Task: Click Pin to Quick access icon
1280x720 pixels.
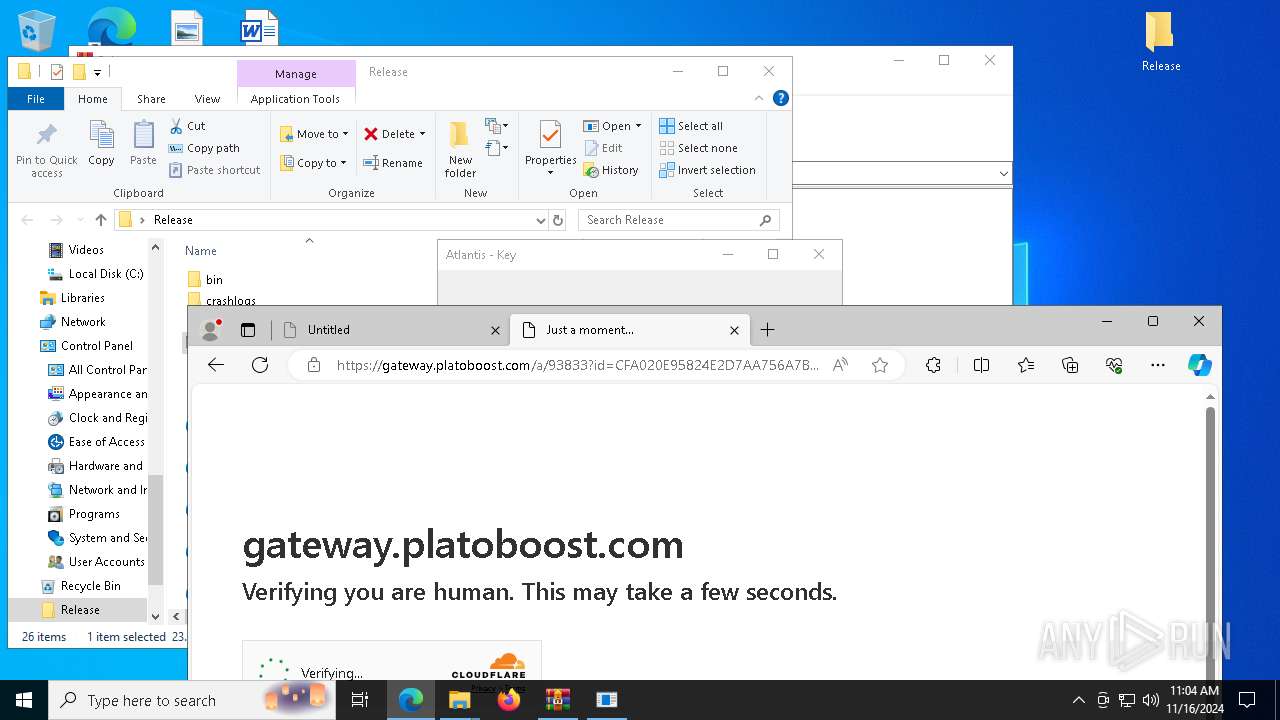Action: [x=46, y=150]
